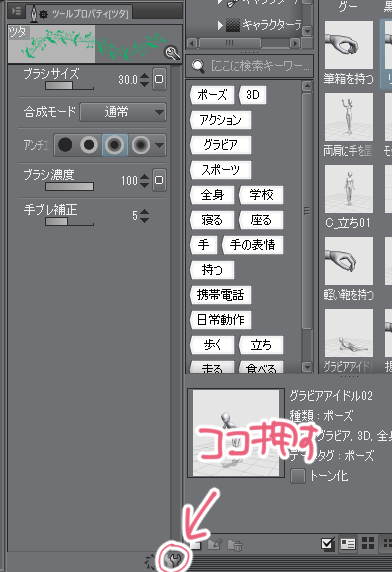This screenshot has width=392, height=572.
Task: Click the reset to initial settings icon
Action: click(150, 562)
